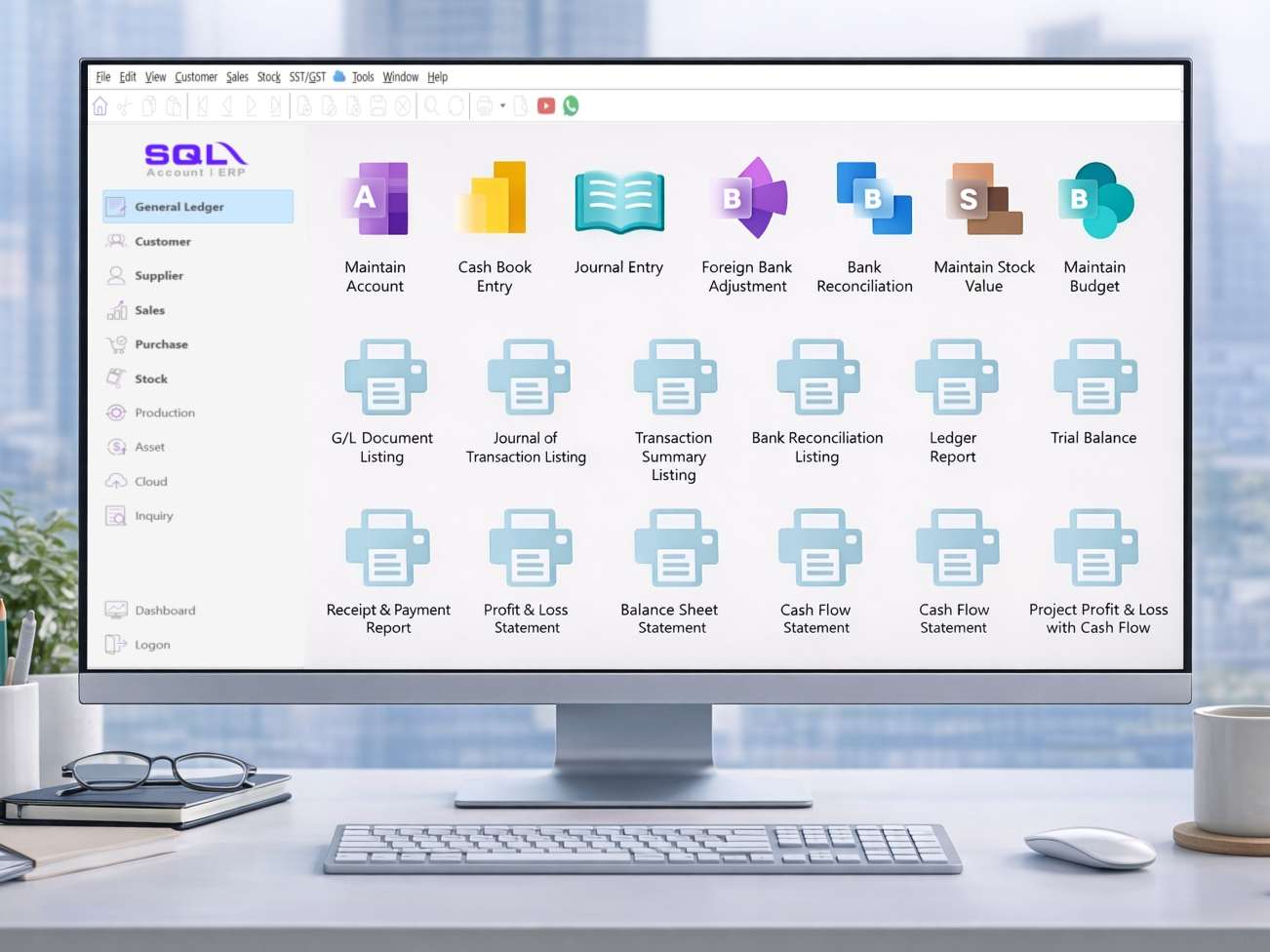Open the SST/GST menu

pos(306,77)
